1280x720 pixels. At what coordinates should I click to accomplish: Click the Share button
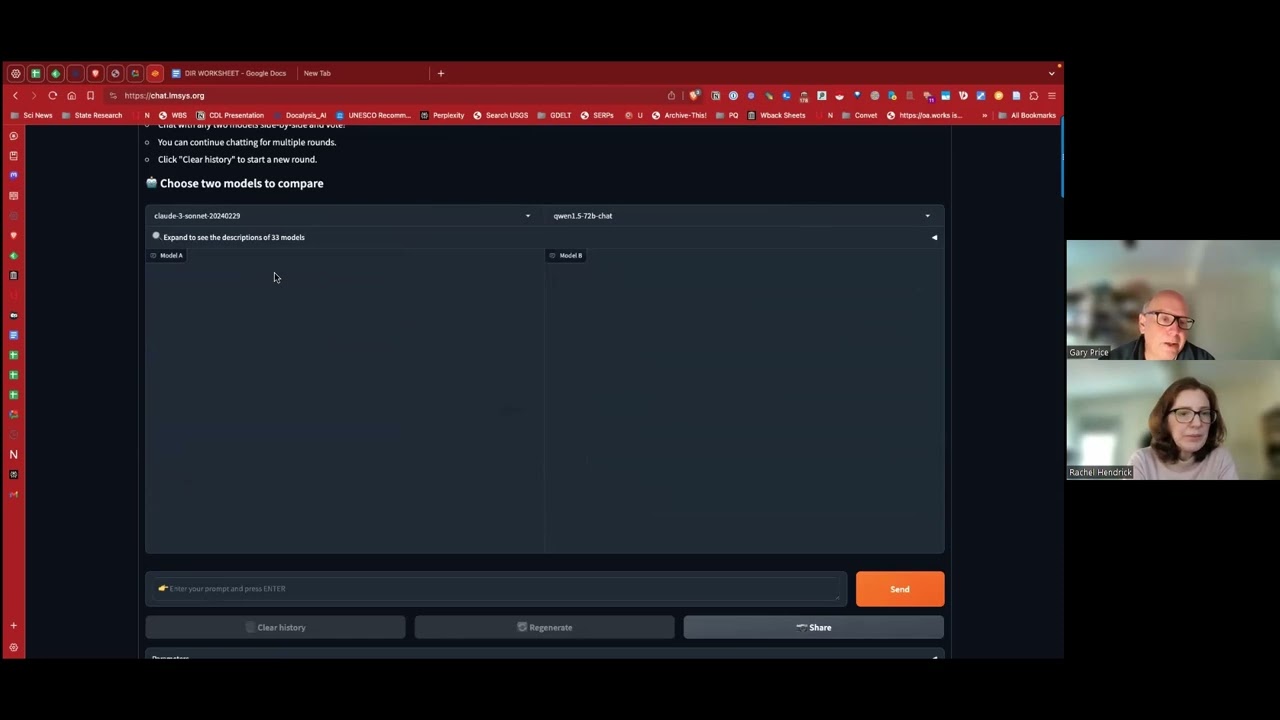813,627
